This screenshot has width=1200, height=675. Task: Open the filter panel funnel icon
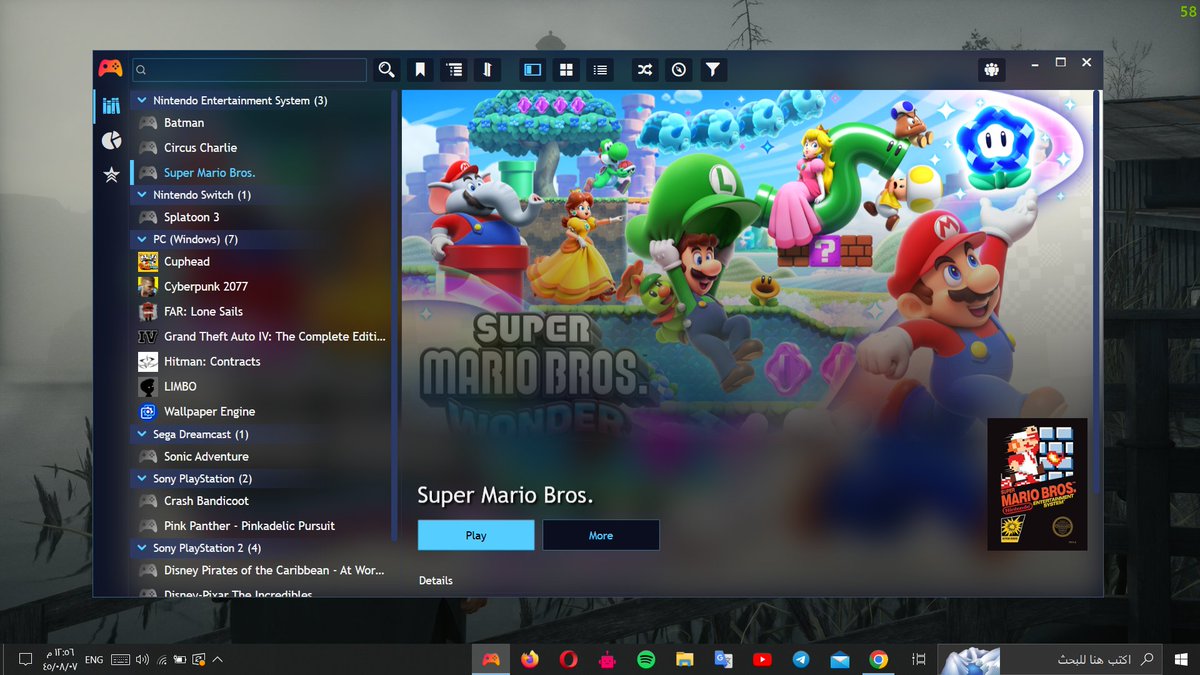click(712, 70)
